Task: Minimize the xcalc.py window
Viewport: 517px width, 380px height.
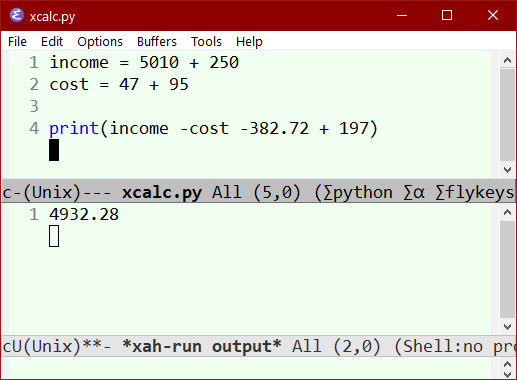Action: [x=402, y=15]
